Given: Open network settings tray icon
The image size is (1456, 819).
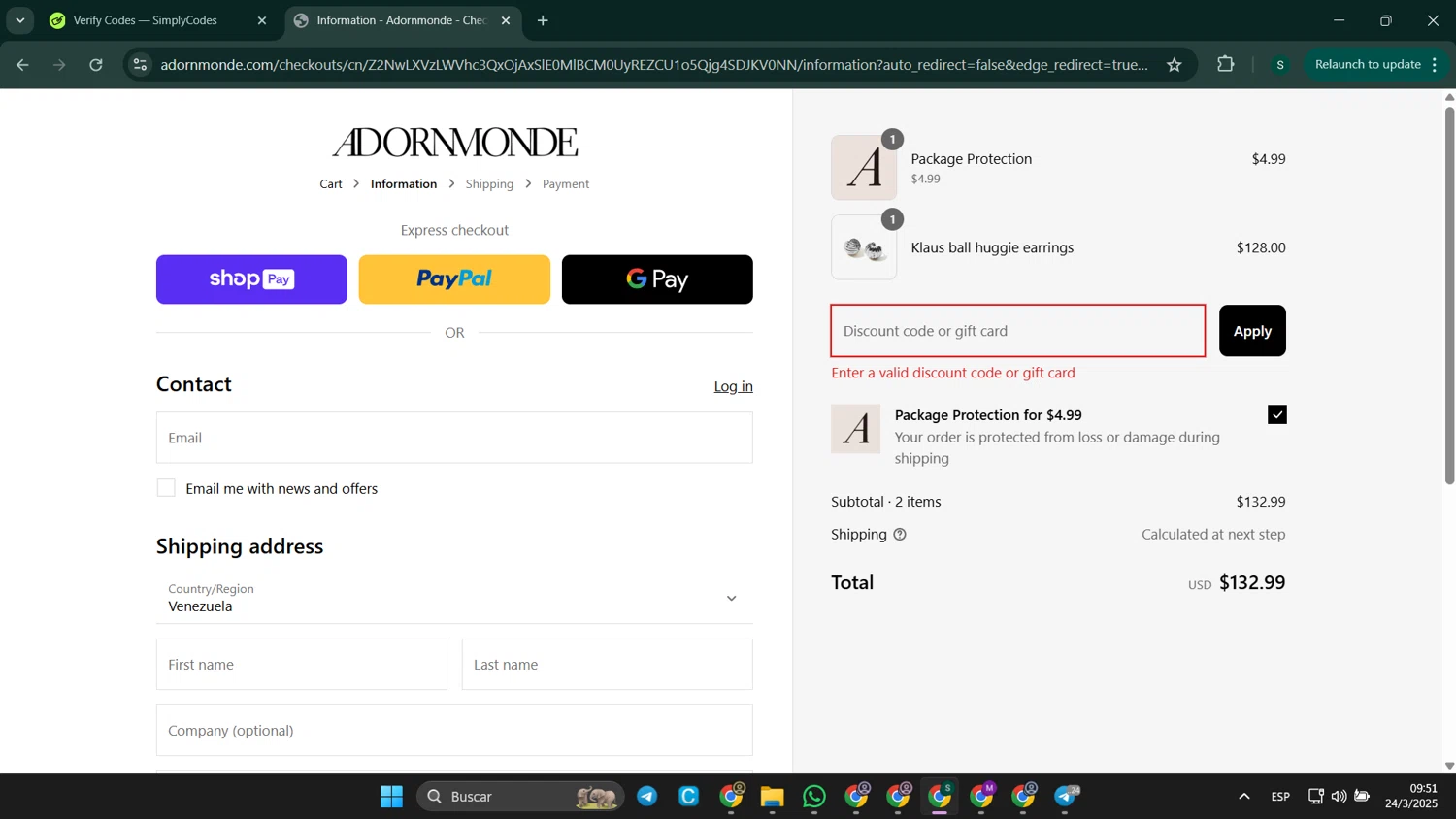Looking at the screenshot, I should click(x=1316, y=797).
